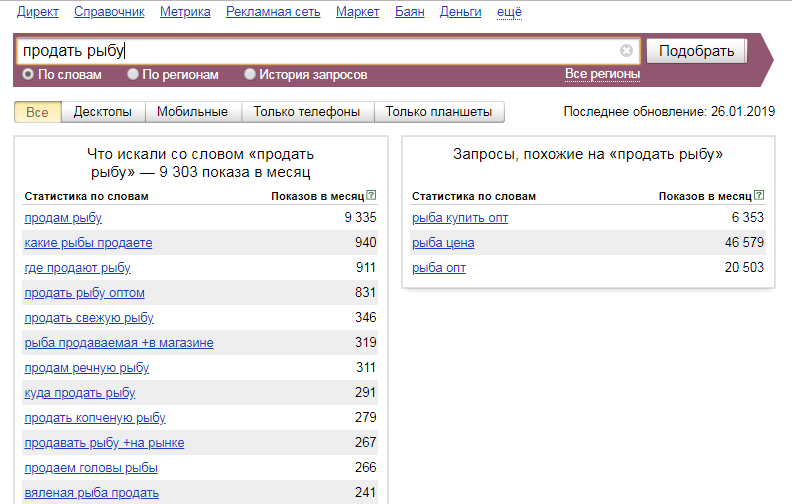Viewport: 792px width, 504px height.
Task: Open query 'где продают рыбу'
Action: (77, 268)
